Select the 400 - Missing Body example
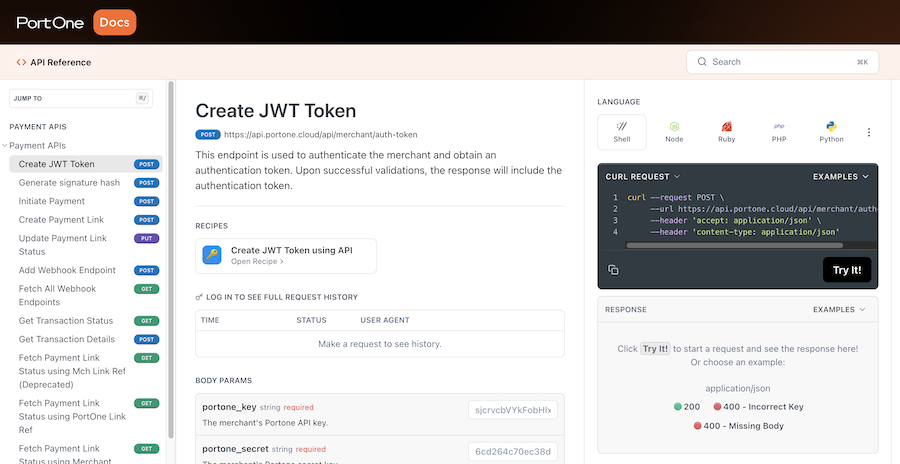The image size is (900, 464). [738, 426]
